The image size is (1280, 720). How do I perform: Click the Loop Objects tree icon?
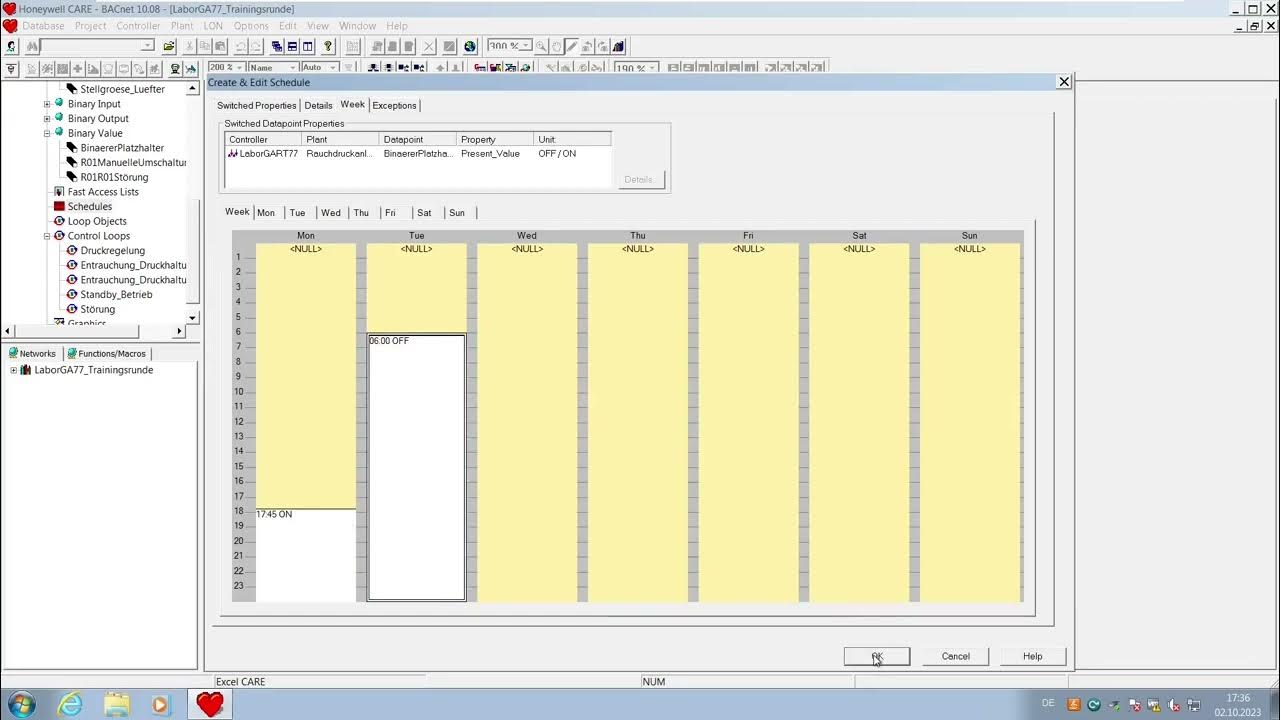(x=59, y=221)
